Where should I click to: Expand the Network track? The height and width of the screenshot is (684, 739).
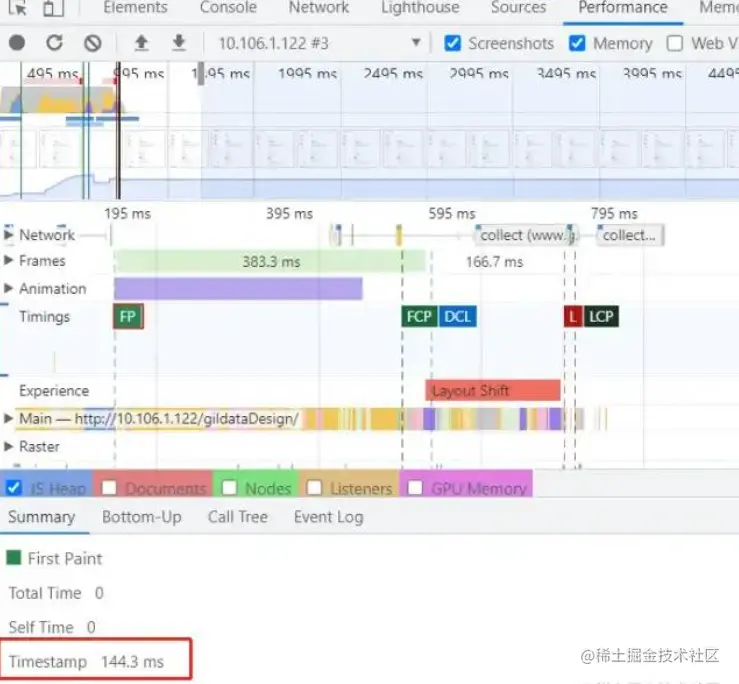pos(8,234)
